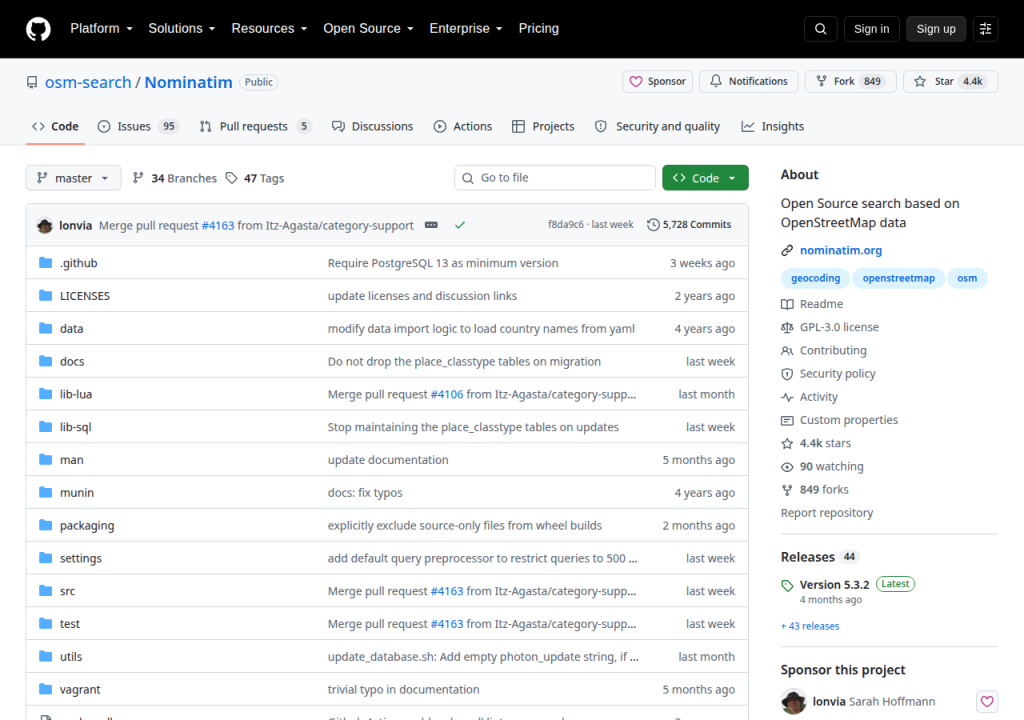The width and height of the screenshot is (1024, 720).
Task: Open the Actions tab
Action: point(463,126)
